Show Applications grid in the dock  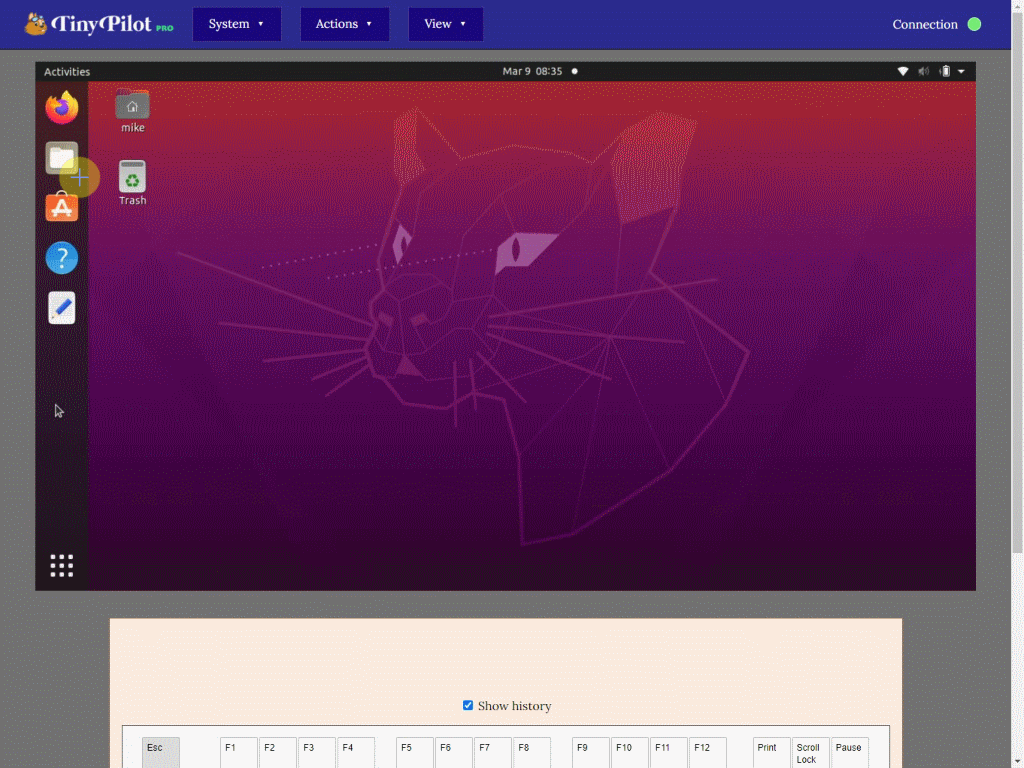pyautogui.click(x=61, y=566)
